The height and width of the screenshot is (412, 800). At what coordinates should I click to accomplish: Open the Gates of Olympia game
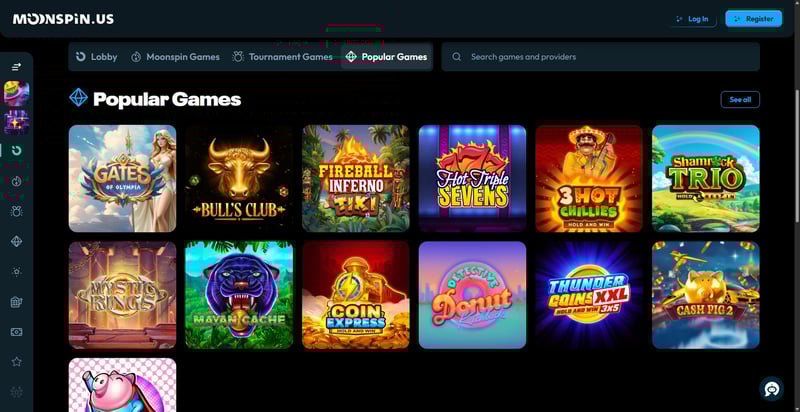click(x=122, y=178)
